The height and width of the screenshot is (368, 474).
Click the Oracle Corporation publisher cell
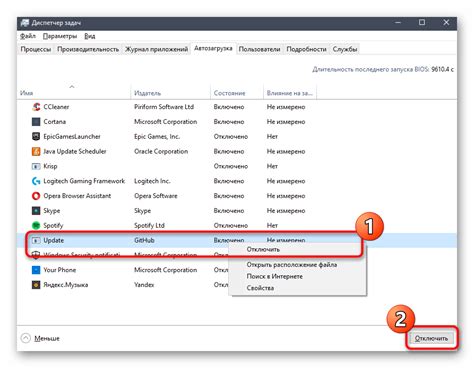[x=161, y=151]
